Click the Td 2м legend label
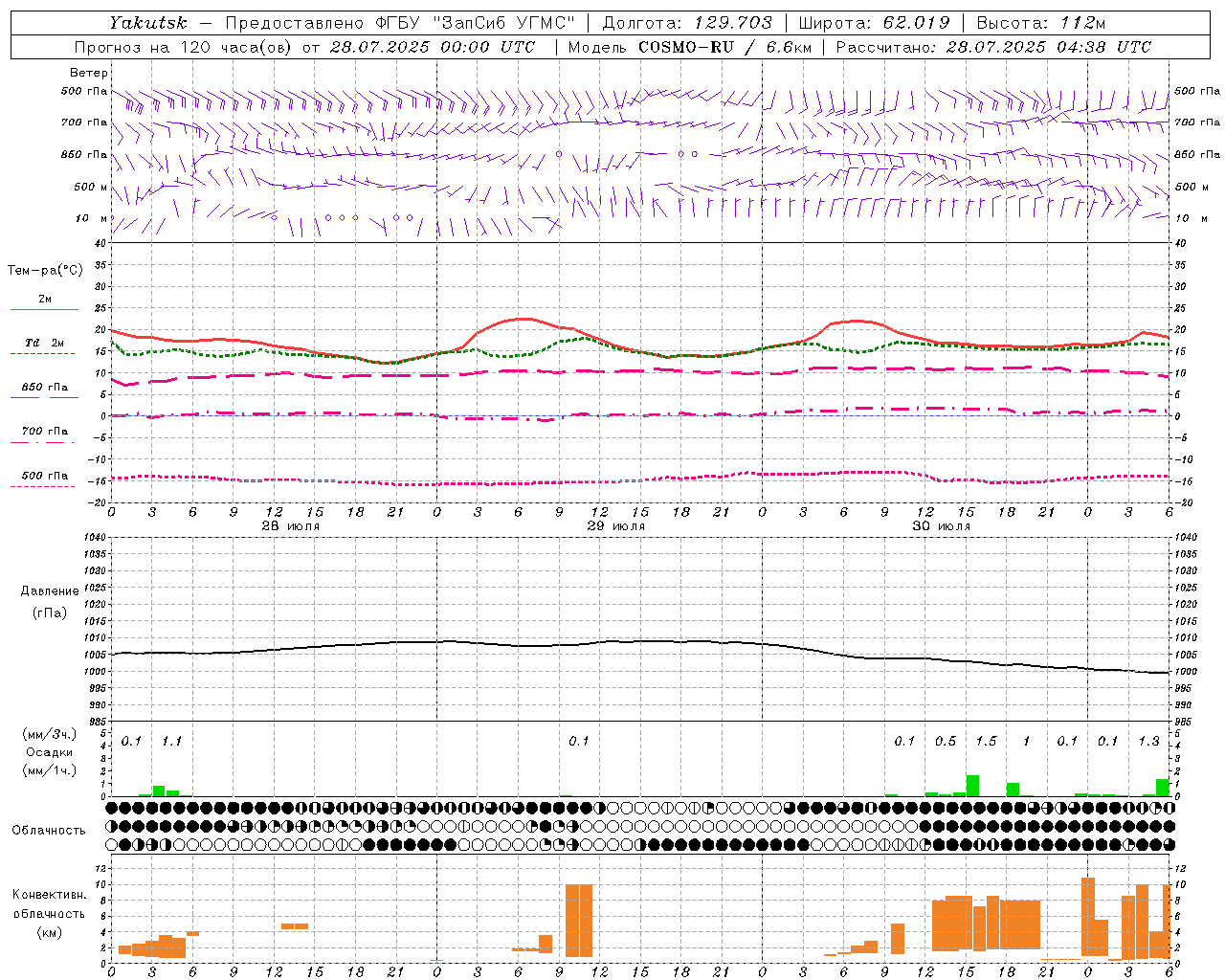Viewport: 1225px width, 980px height. tap(45, 343)
